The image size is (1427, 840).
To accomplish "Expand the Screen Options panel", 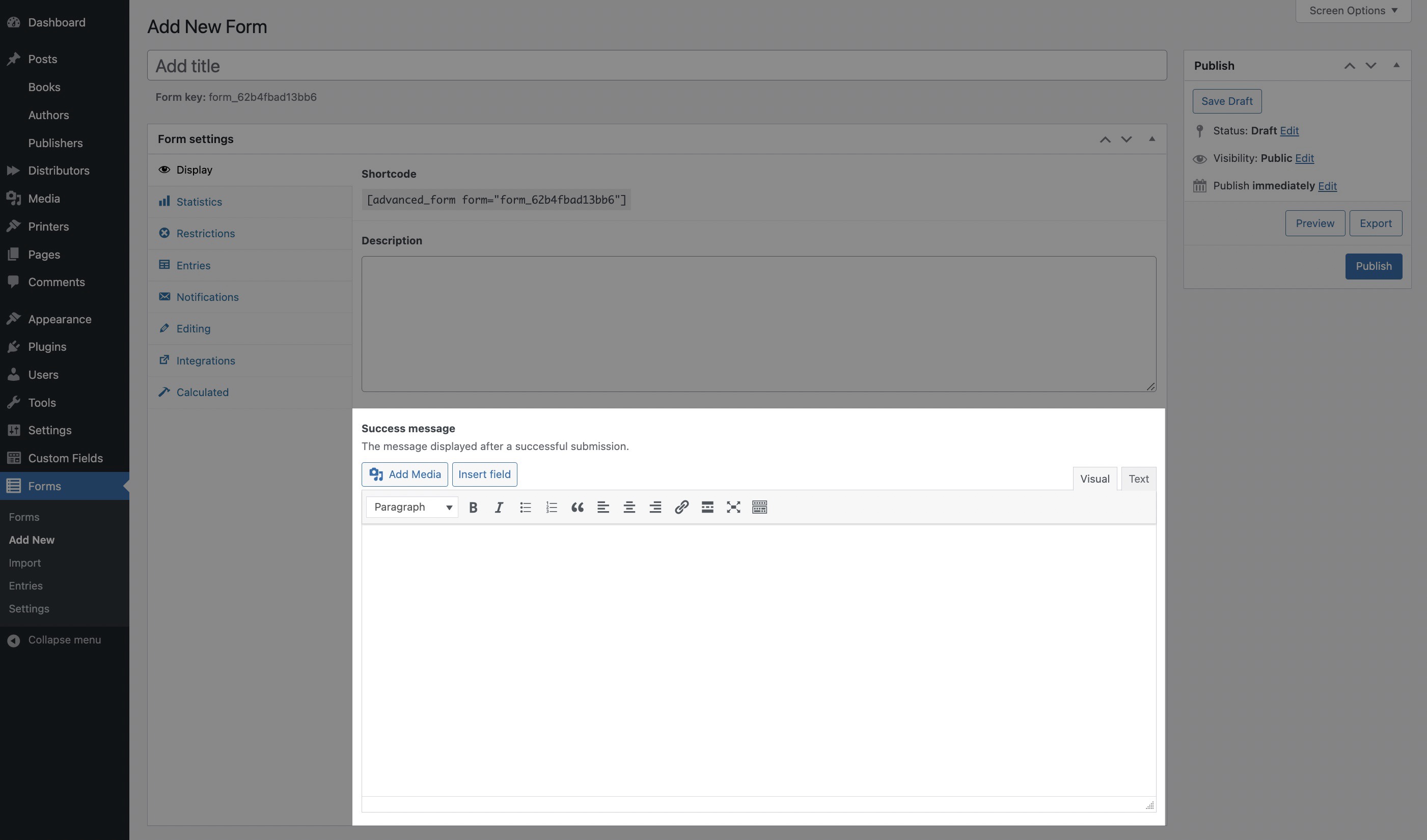I will point(1353,11).
